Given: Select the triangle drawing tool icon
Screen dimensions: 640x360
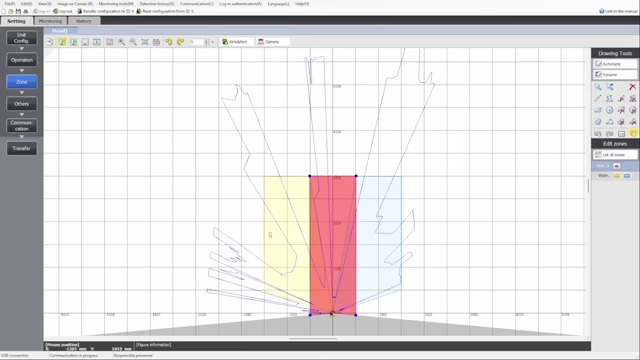Looking at the screenshot, I should [x=610, y=122].
